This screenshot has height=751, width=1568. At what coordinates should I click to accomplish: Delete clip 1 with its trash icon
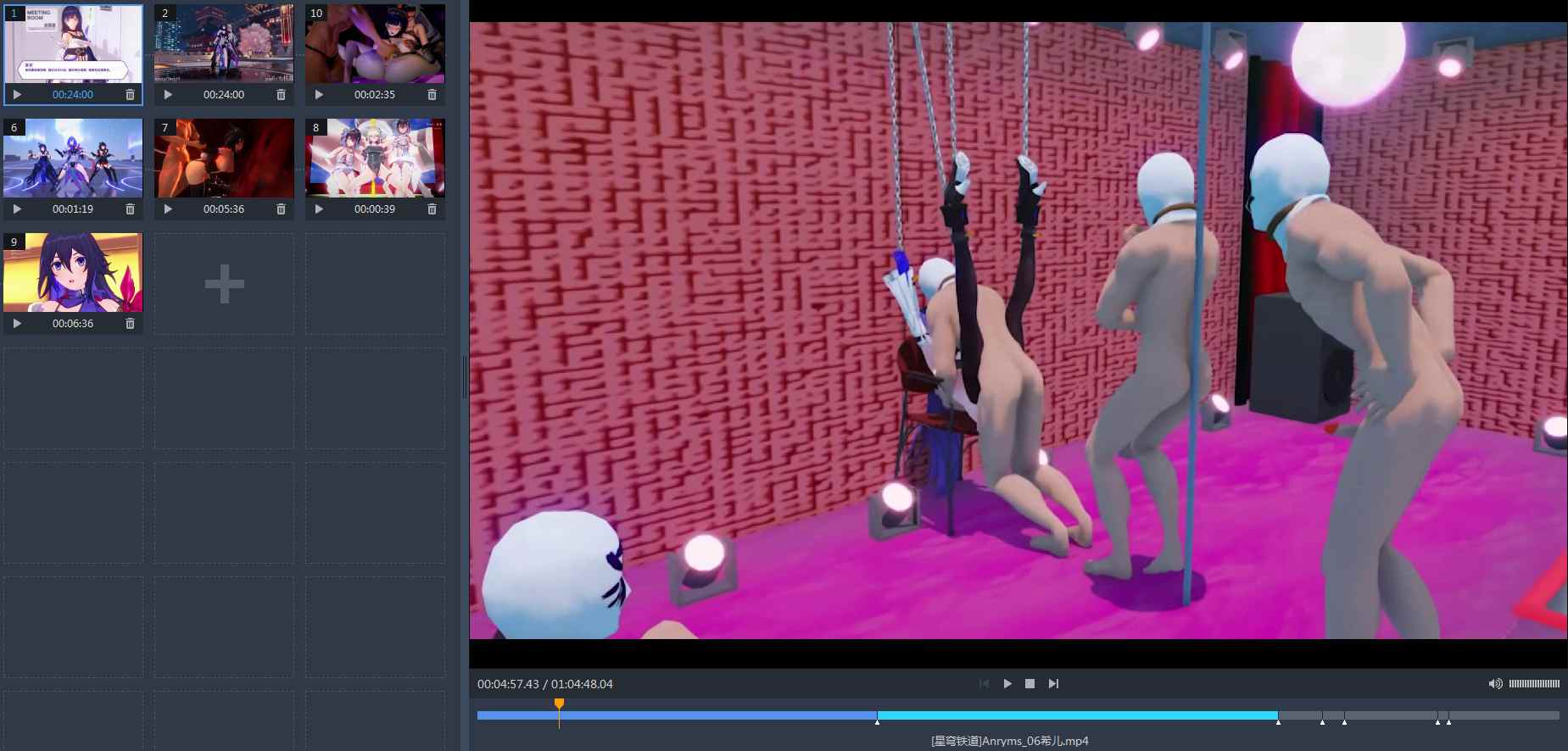(130, 95)
